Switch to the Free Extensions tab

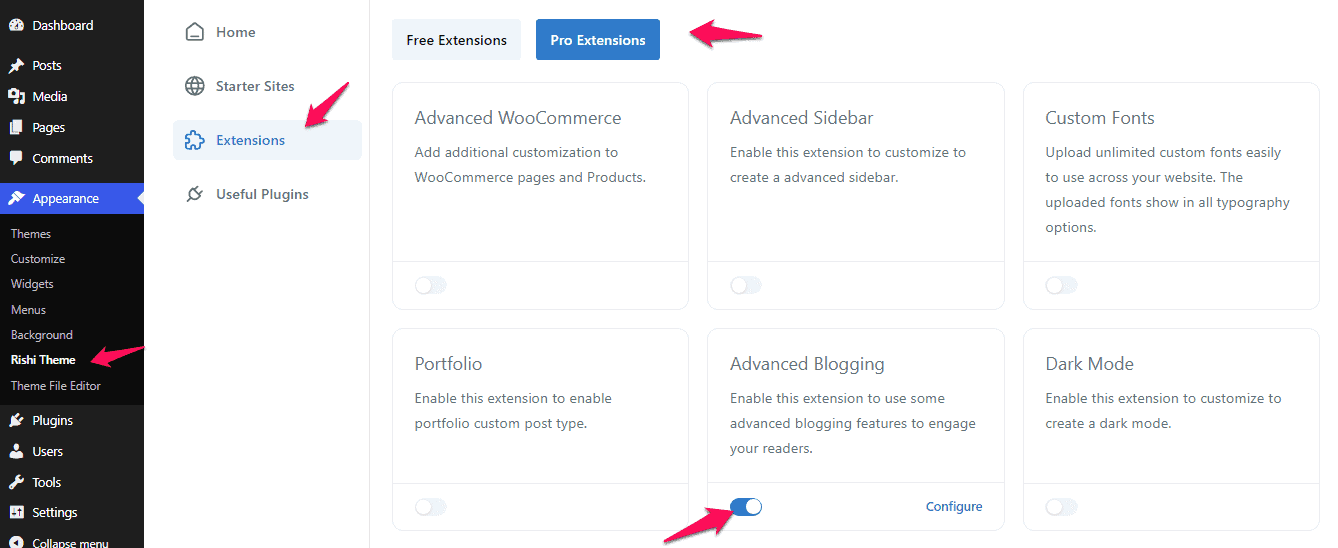[456, 40]
